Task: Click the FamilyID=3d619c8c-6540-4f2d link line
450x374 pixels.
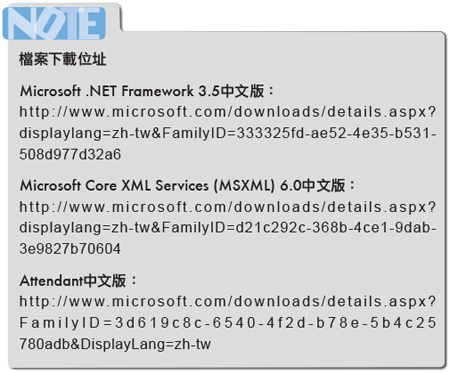Action: tap(228, 323)
